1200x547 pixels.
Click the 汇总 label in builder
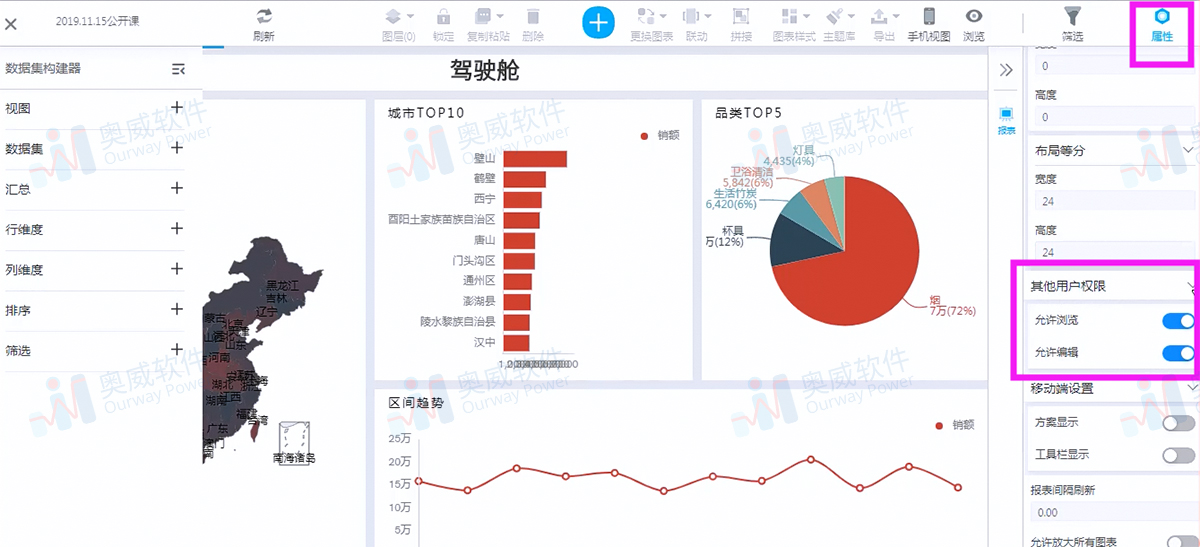pos(18,189)
